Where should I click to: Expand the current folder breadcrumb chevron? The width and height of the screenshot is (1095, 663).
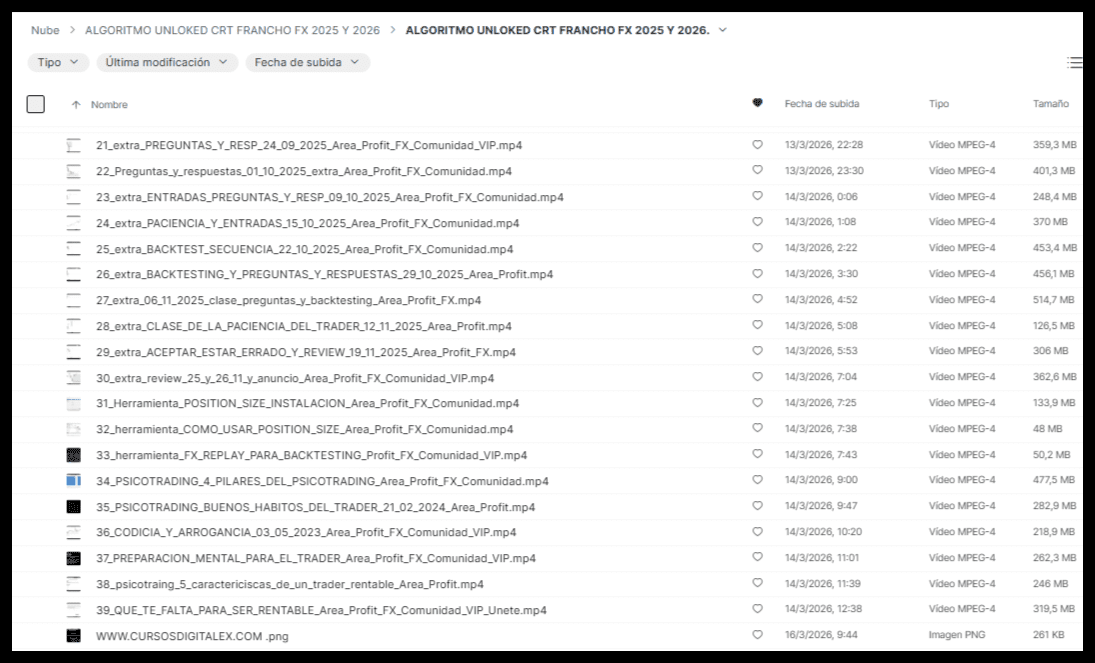pos(723,30)
